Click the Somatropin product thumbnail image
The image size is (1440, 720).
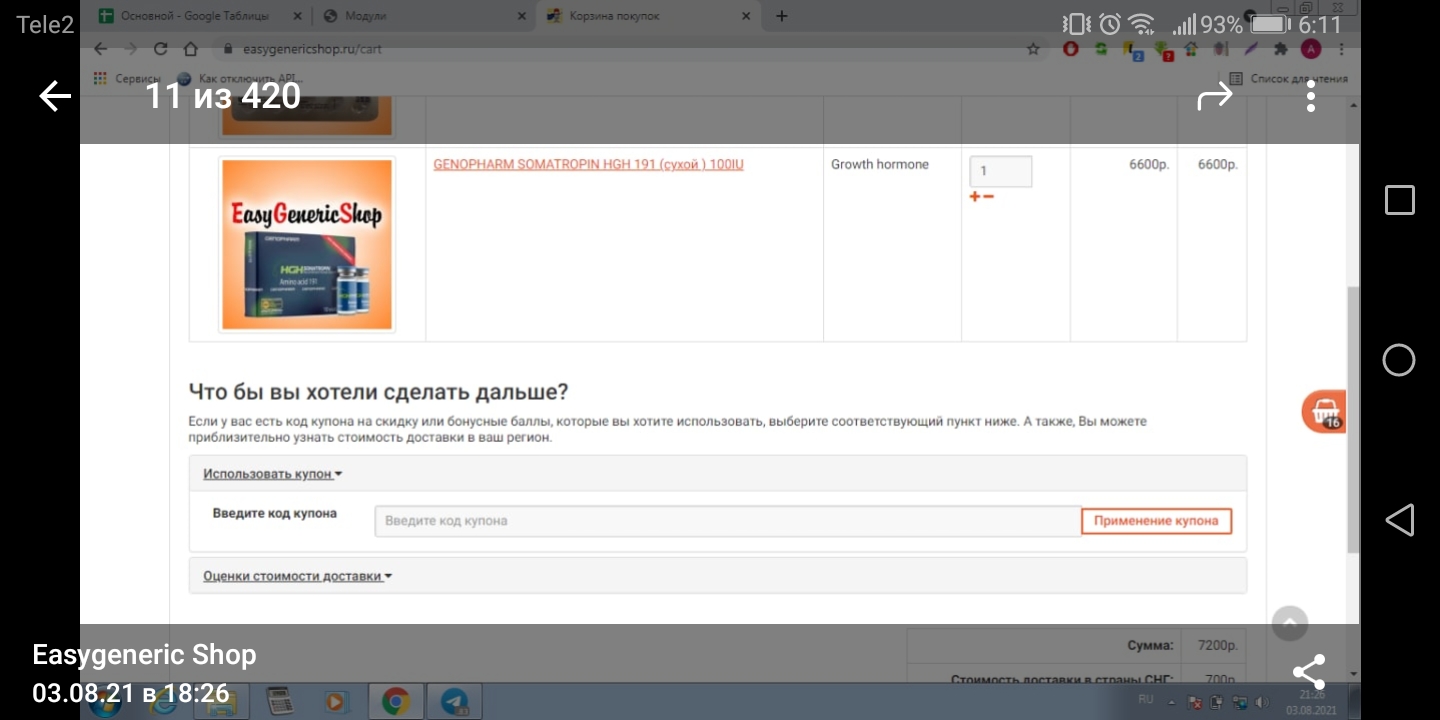[307, 244]
